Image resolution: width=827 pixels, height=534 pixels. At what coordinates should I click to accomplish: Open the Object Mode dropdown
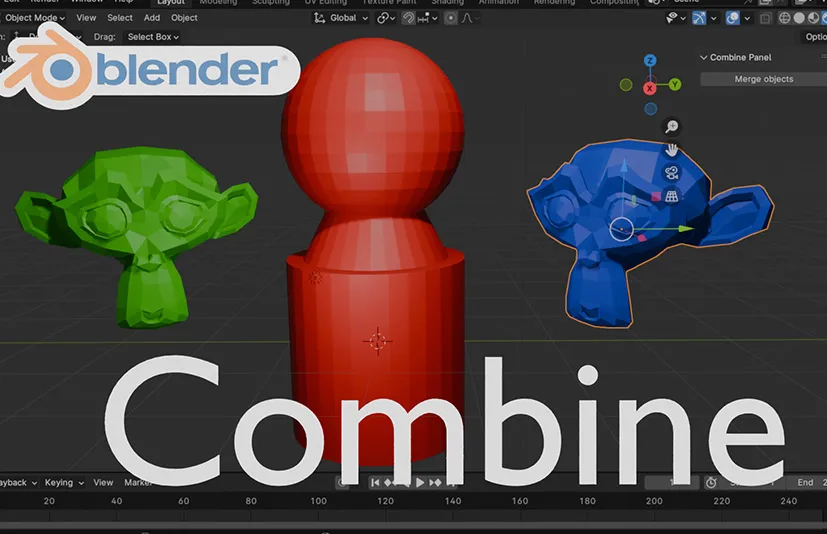[x=35, y=18]
